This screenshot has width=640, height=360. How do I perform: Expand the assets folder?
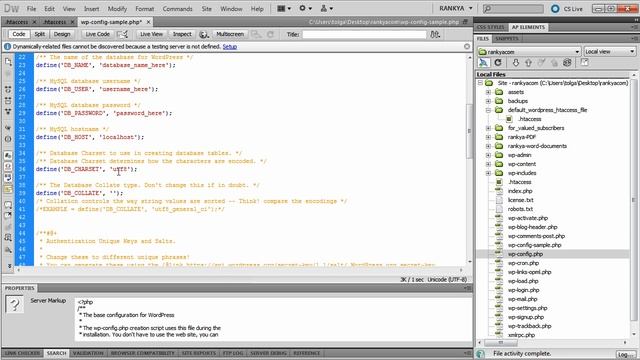tap(488, 92)
